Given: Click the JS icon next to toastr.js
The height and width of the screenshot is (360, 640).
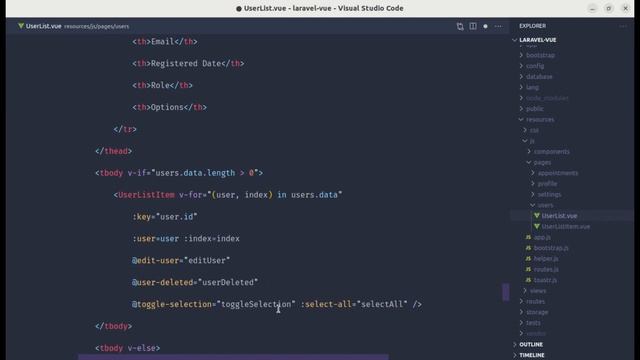Looking at the screenshot, I should point(529,280).
